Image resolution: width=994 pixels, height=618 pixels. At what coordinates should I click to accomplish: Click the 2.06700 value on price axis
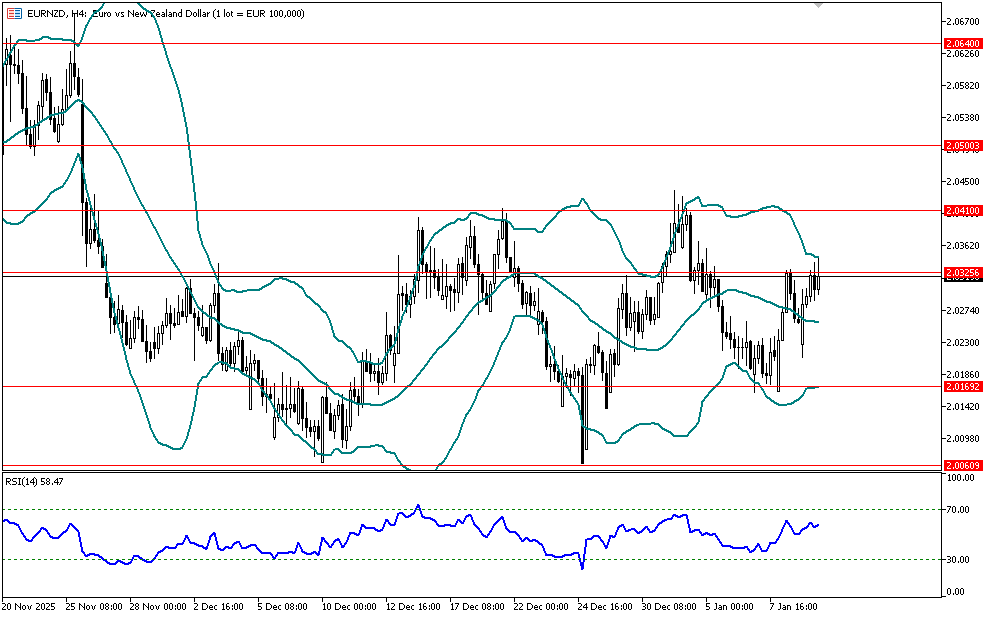pyautogui.click(x=963, y=21)
